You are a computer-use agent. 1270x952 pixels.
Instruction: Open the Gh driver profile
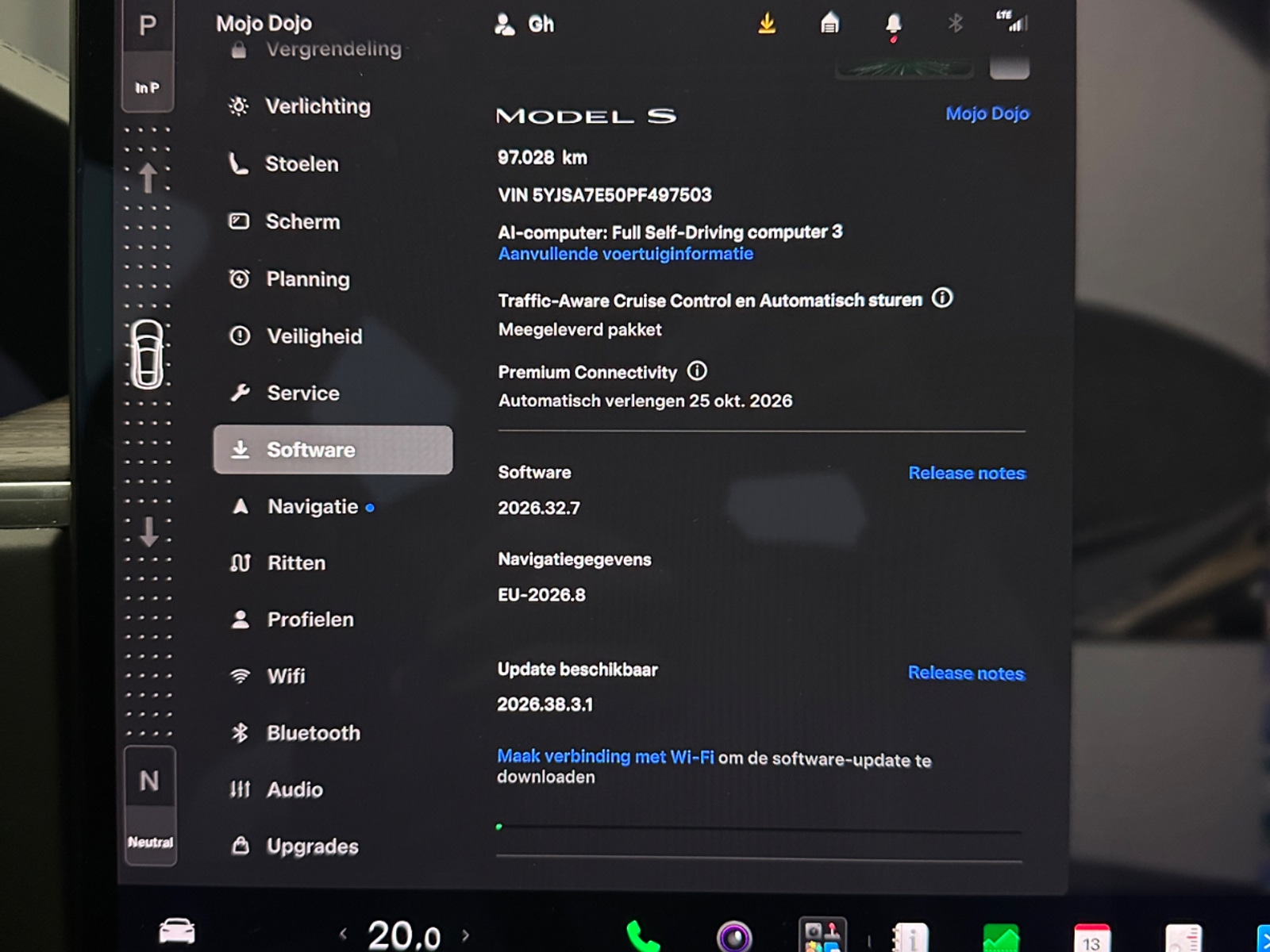[524, 25]
